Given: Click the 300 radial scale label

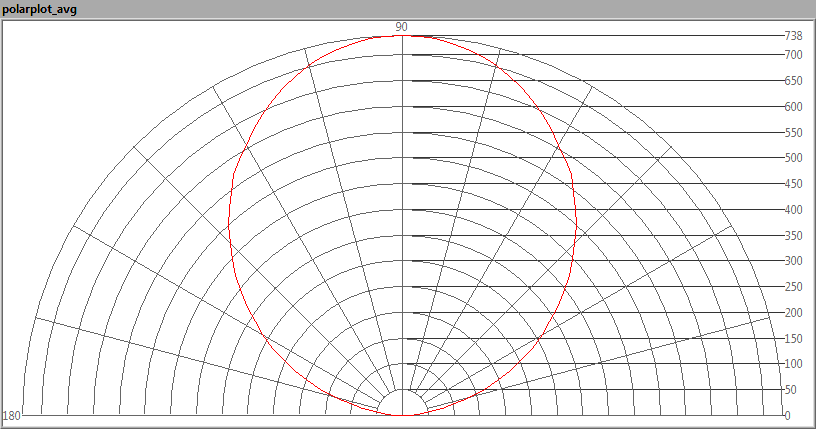Looking at the screenshot, I should (x=793, y=261).
